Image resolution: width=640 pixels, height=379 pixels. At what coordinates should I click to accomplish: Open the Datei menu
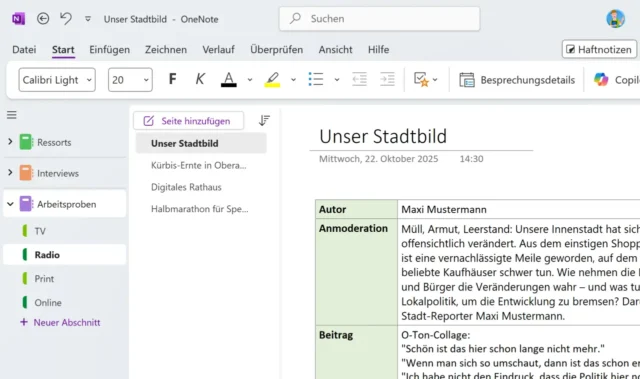pos(24,49)
